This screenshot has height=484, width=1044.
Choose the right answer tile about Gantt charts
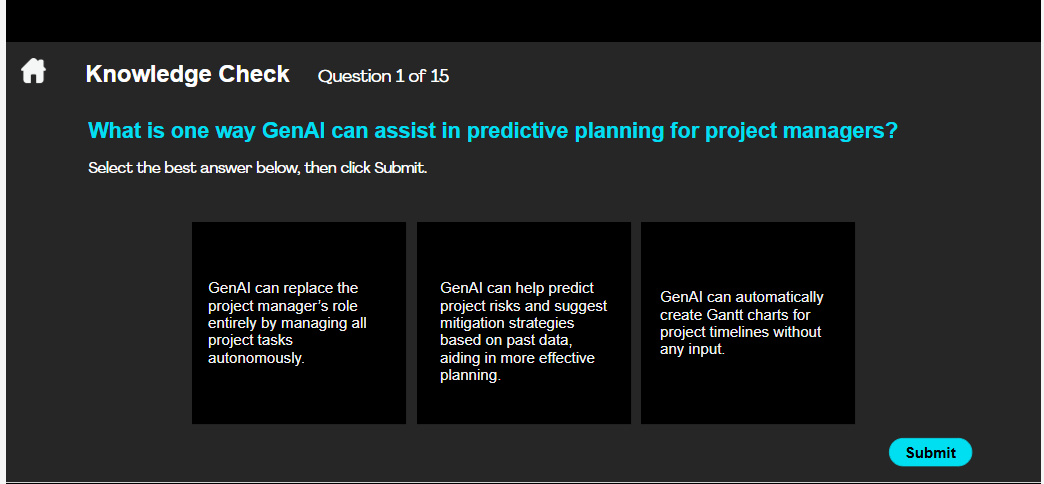[748, 323]
